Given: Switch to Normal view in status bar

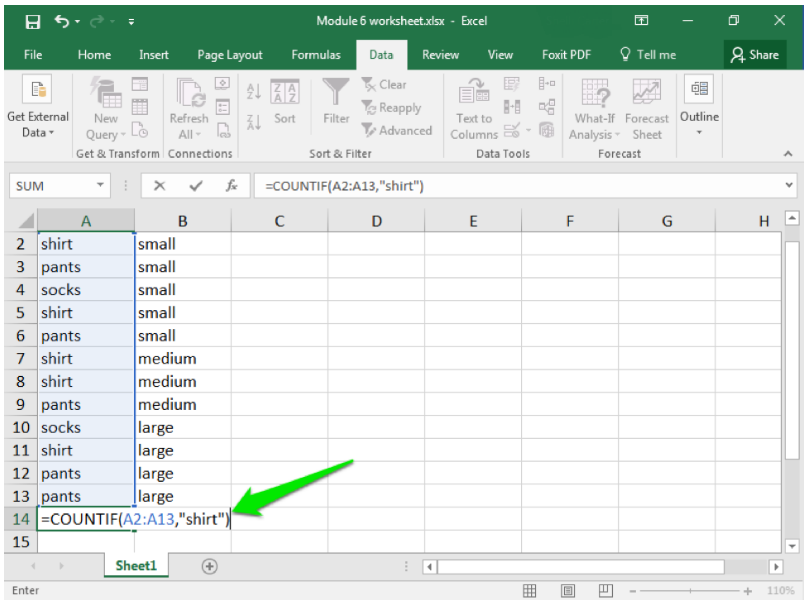Looking at the screenshot, I should [x=530, y=591].
